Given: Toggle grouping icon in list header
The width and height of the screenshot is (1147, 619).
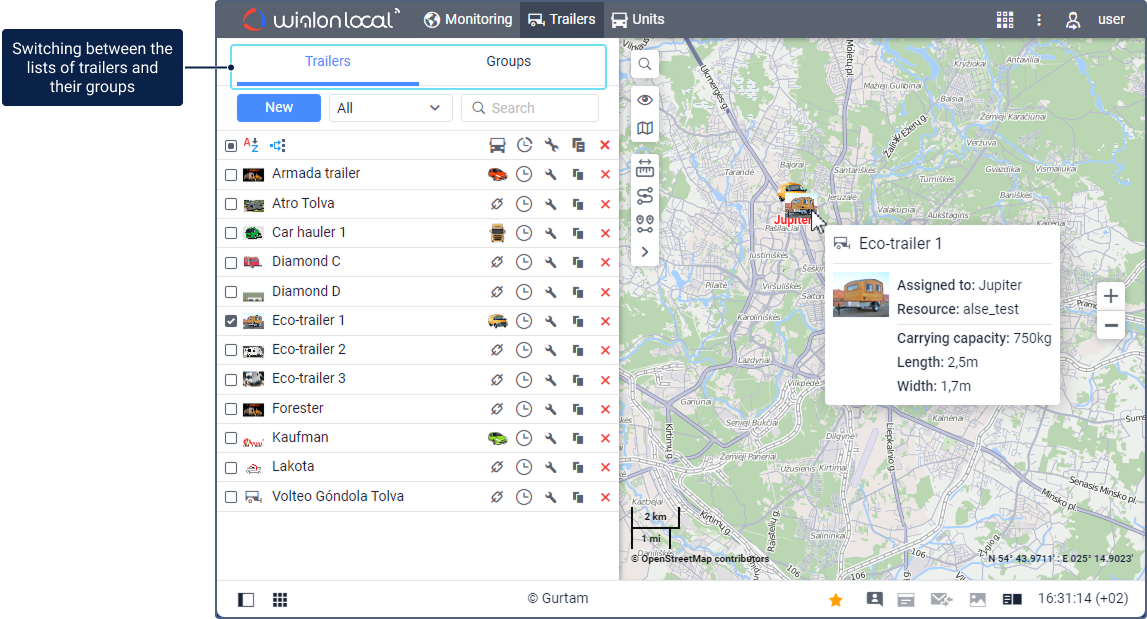Looking at the screenshot, I should point(277,145).
